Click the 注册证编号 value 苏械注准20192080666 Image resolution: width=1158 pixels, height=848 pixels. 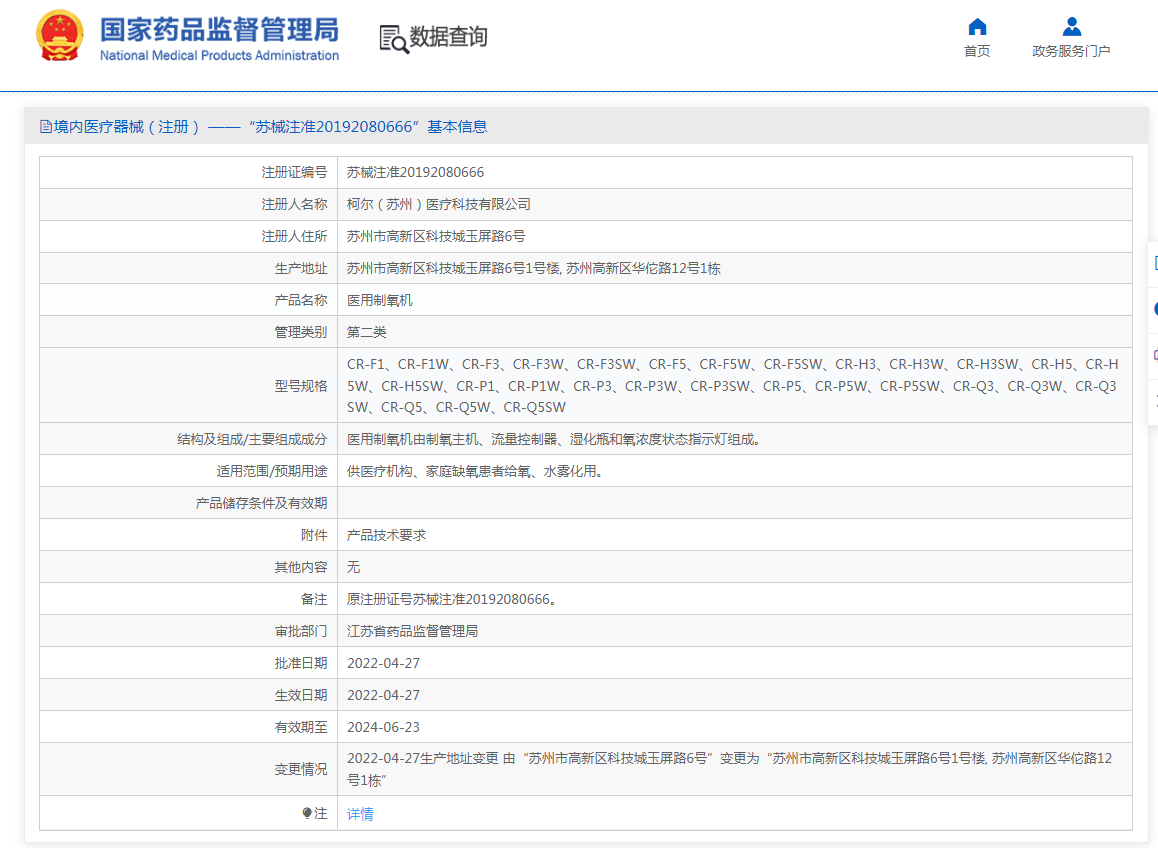pyautogui.click(x=415, y=172)
